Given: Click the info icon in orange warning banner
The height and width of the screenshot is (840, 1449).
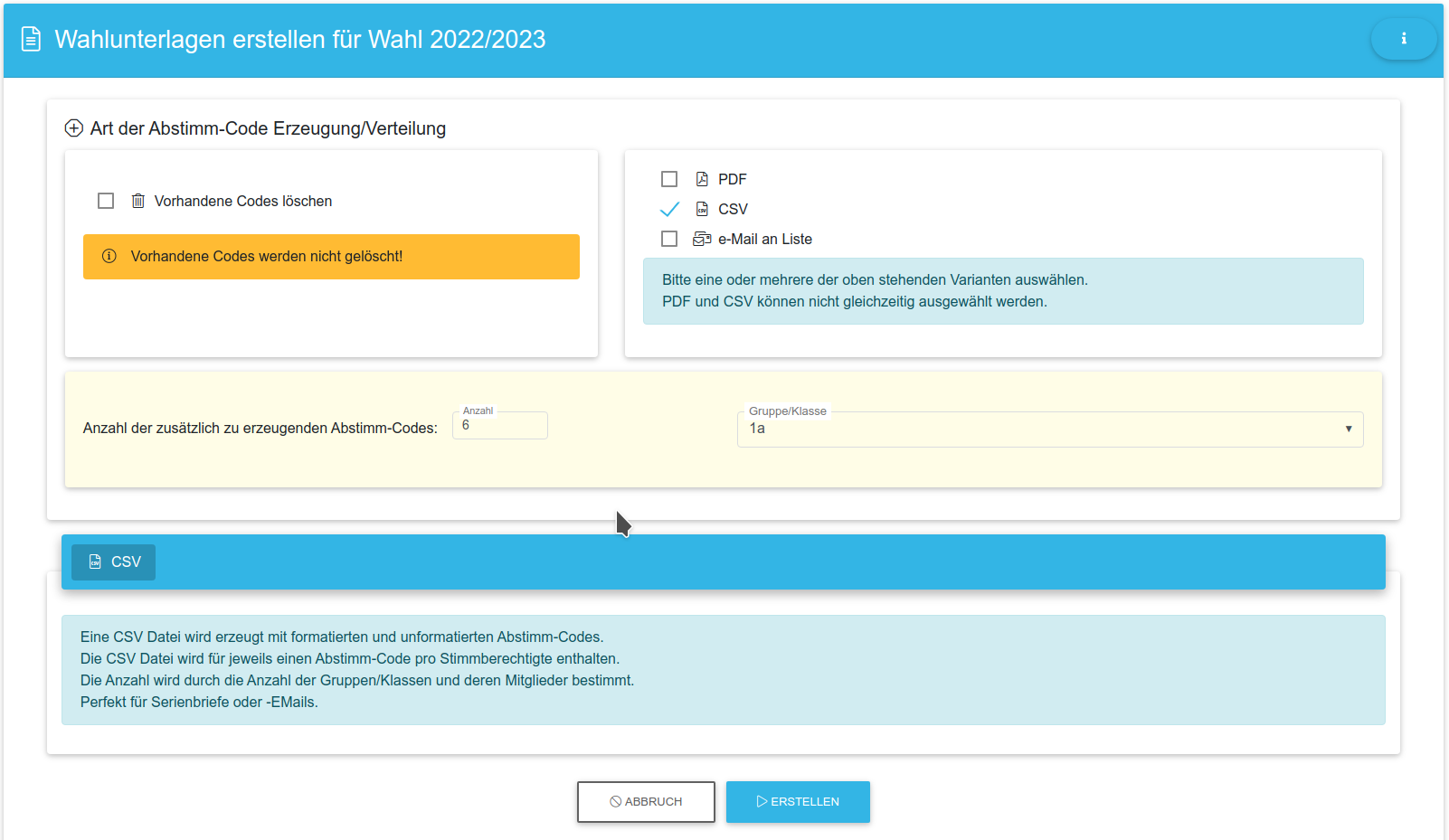Looking at the screenshot, I should tap(109, 256).
